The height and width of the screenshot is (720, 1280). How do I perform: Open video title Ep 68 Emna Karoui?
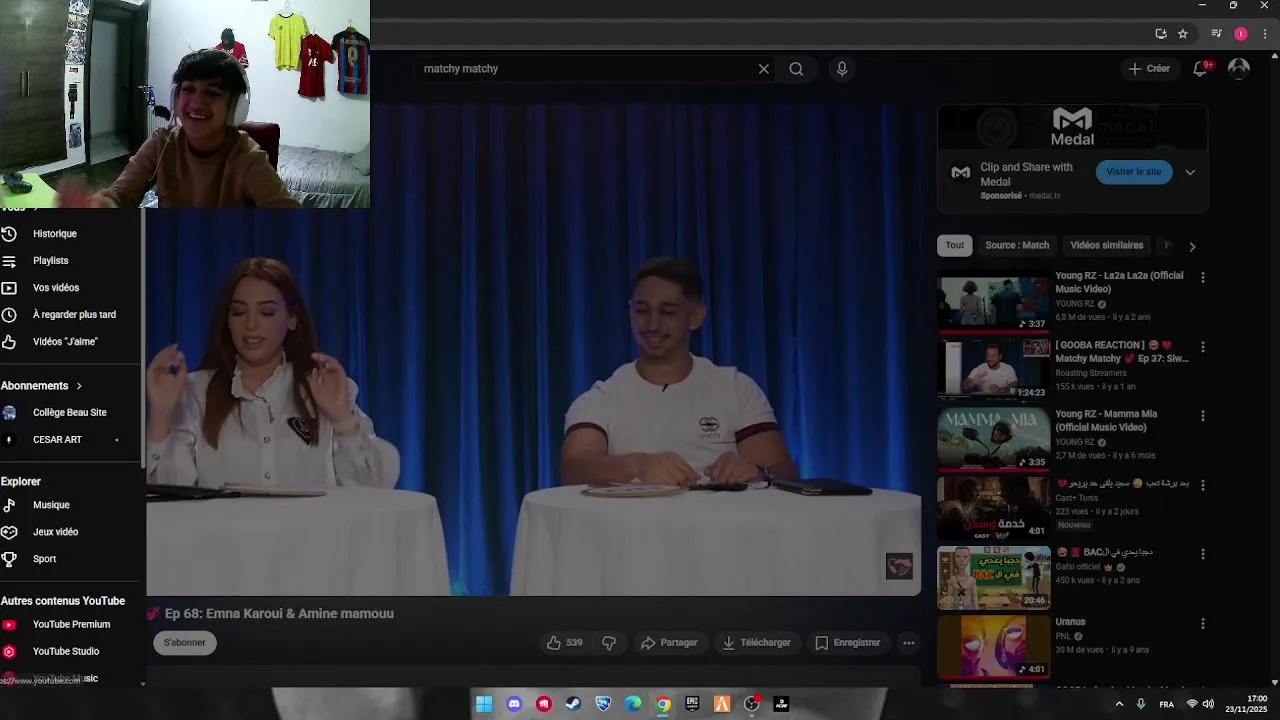279,614
